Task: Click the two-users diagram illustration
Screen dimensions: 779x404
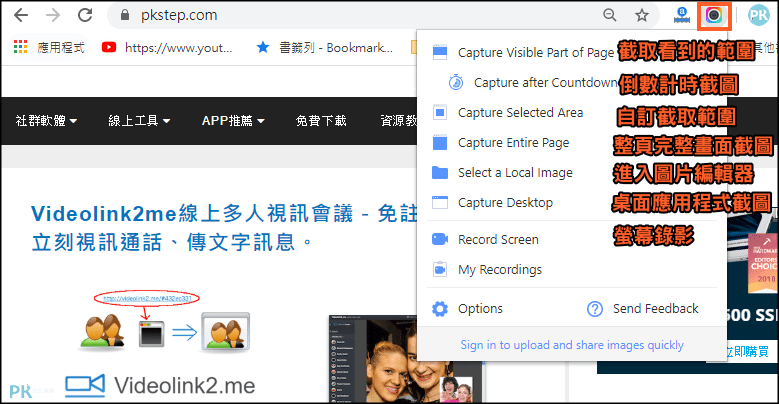Action: pos(165,322)
